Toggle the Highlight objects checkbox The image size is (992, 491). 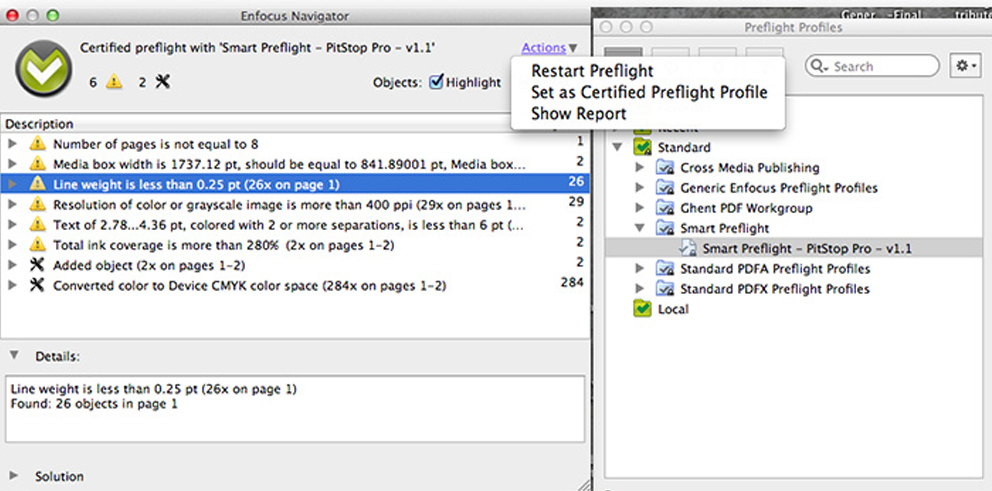point(436,82)
